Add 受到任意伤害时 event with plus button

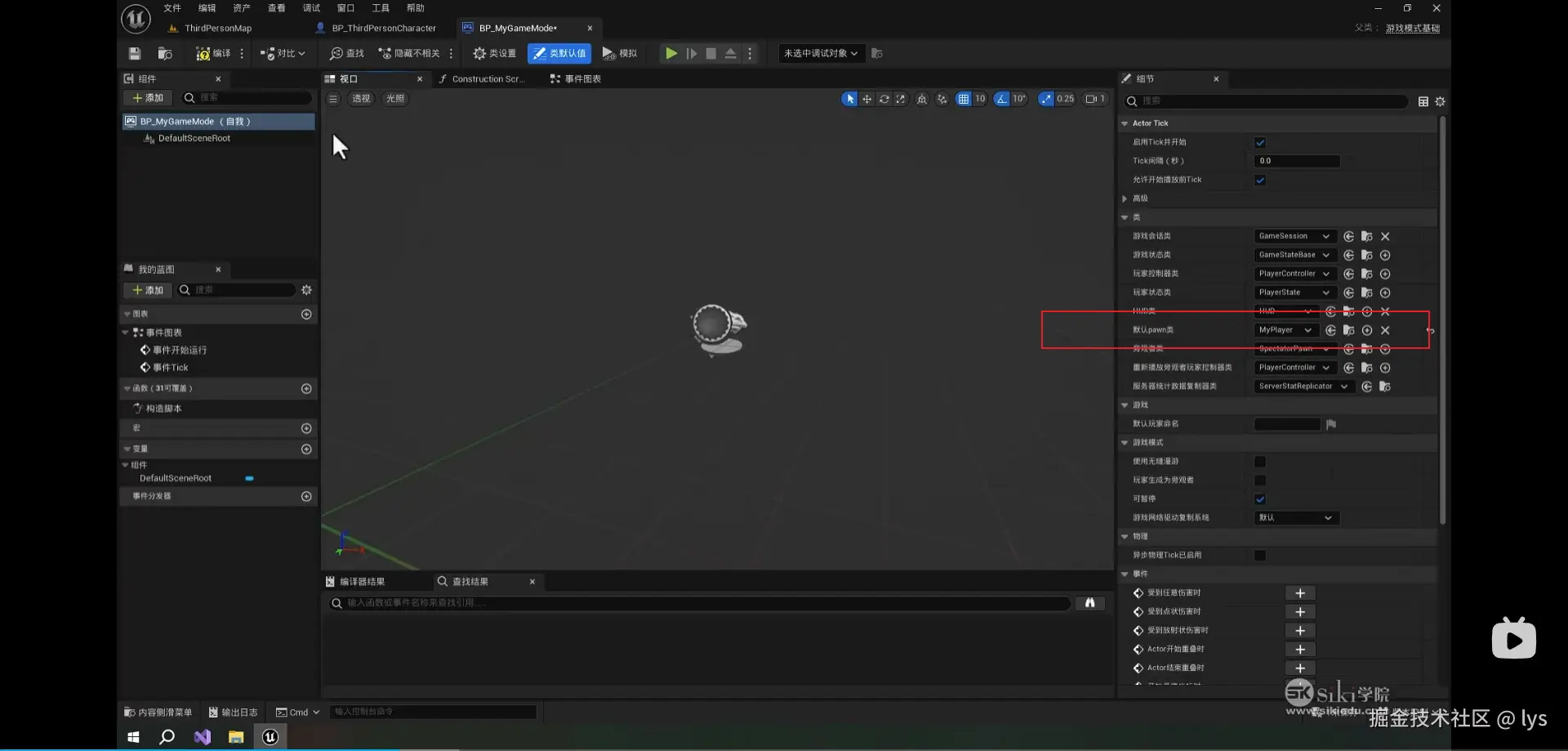click(1300, 593)
